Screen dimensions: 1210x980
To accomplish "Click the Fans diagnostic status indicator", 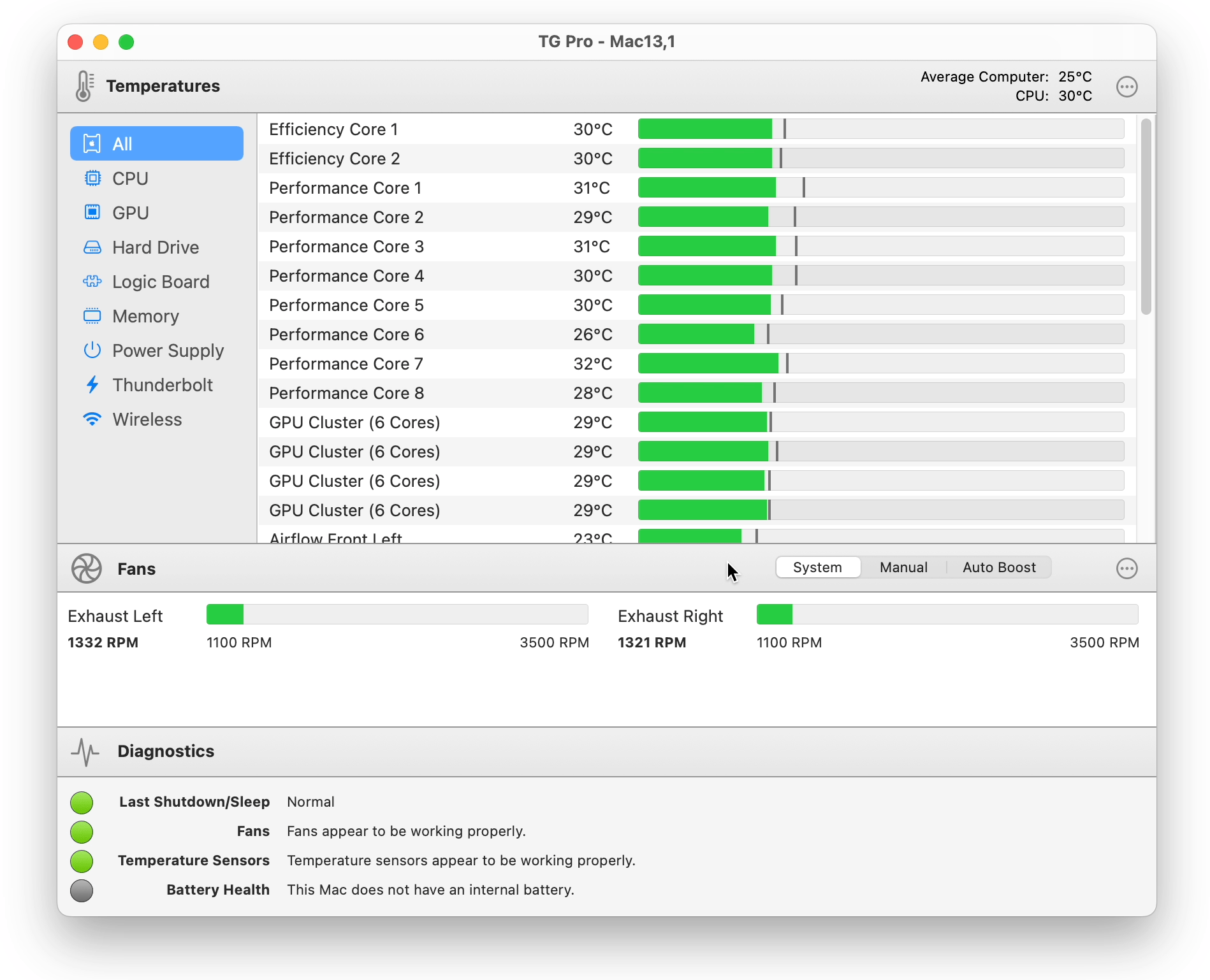I will (82, 832).
